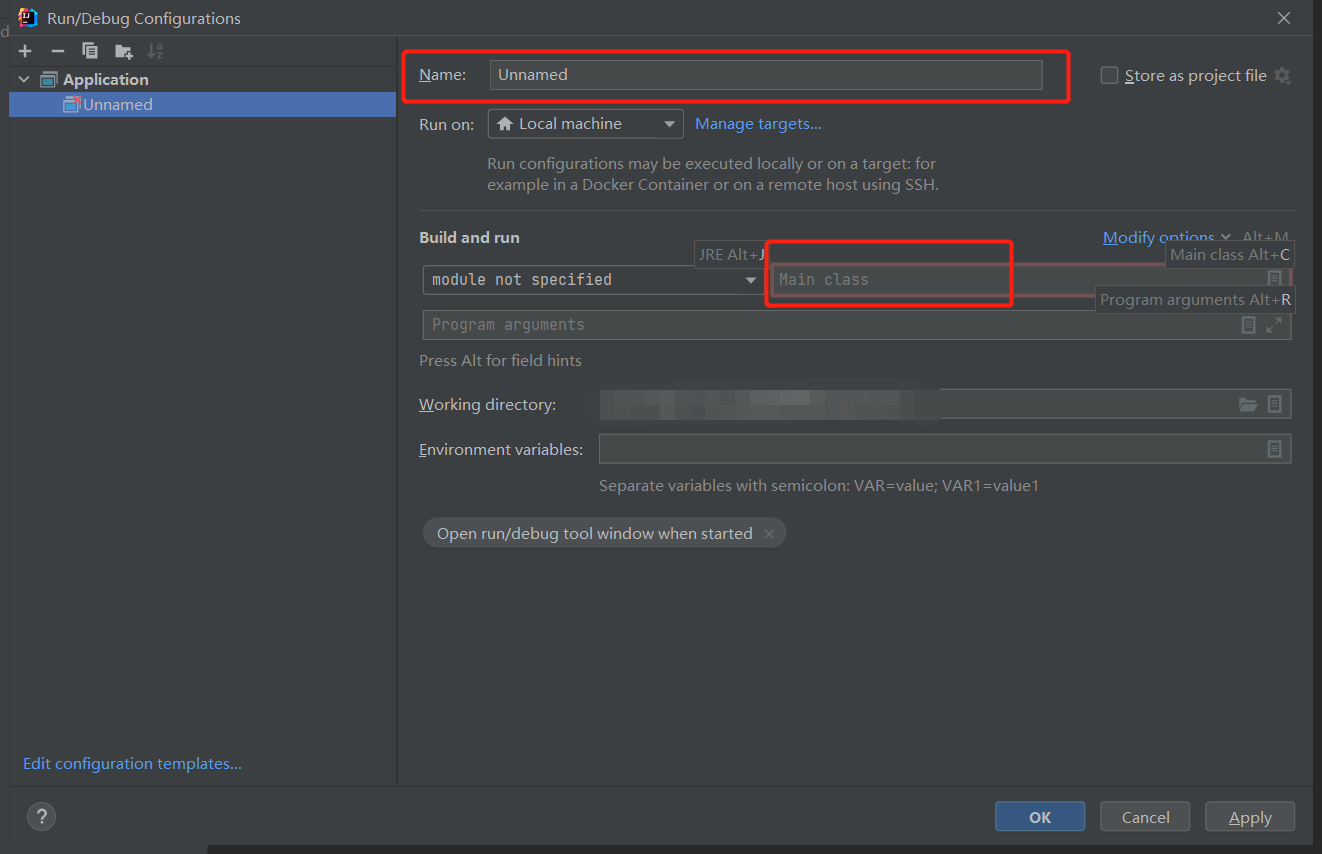Viewport: 1322px width, 854px height.
Task: Open the module not specified dropdown
Action: pos(594,280)
